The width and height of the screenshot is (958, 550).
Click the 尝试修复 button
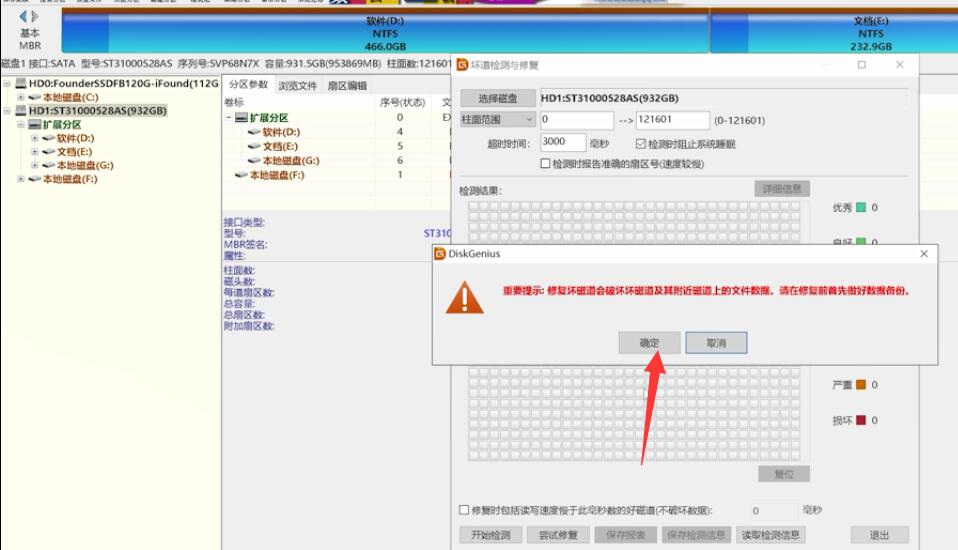tap(558, 535)
